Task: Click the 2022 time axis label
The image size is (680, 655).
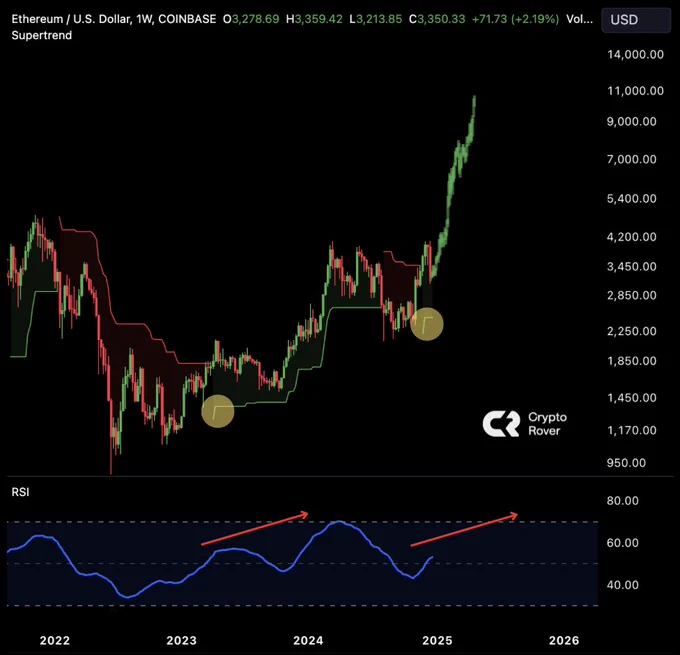Action: click(x=55, y=641)
